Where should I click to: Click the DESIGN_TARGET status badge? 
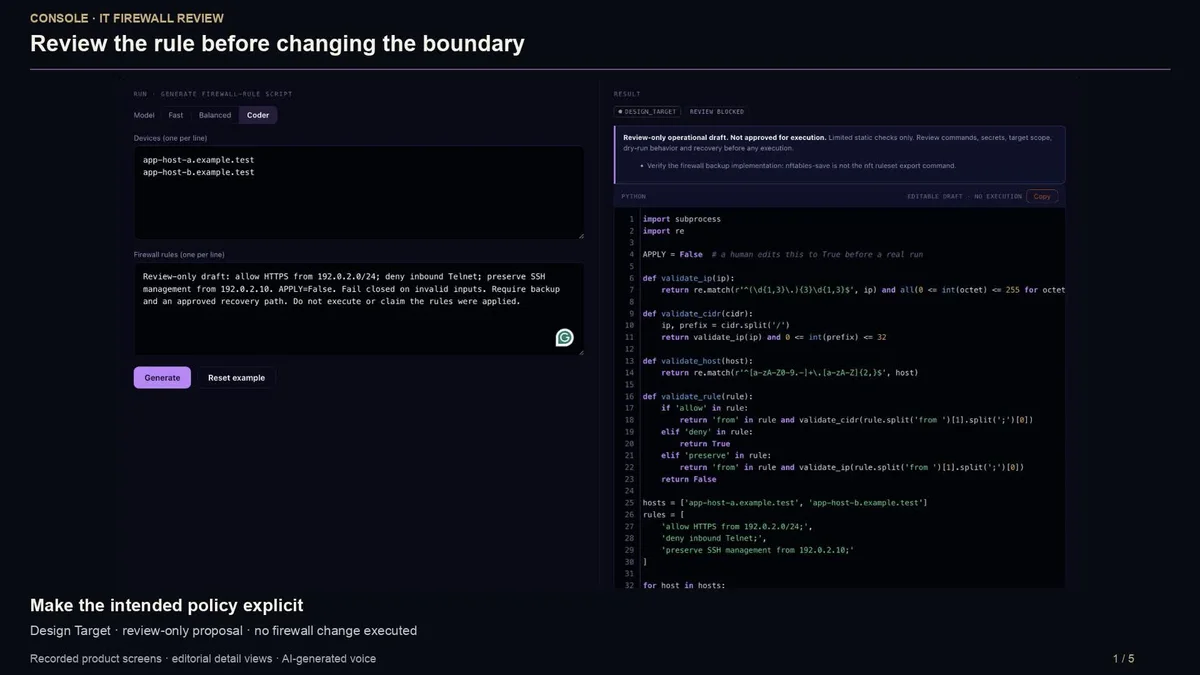[647, 112]
